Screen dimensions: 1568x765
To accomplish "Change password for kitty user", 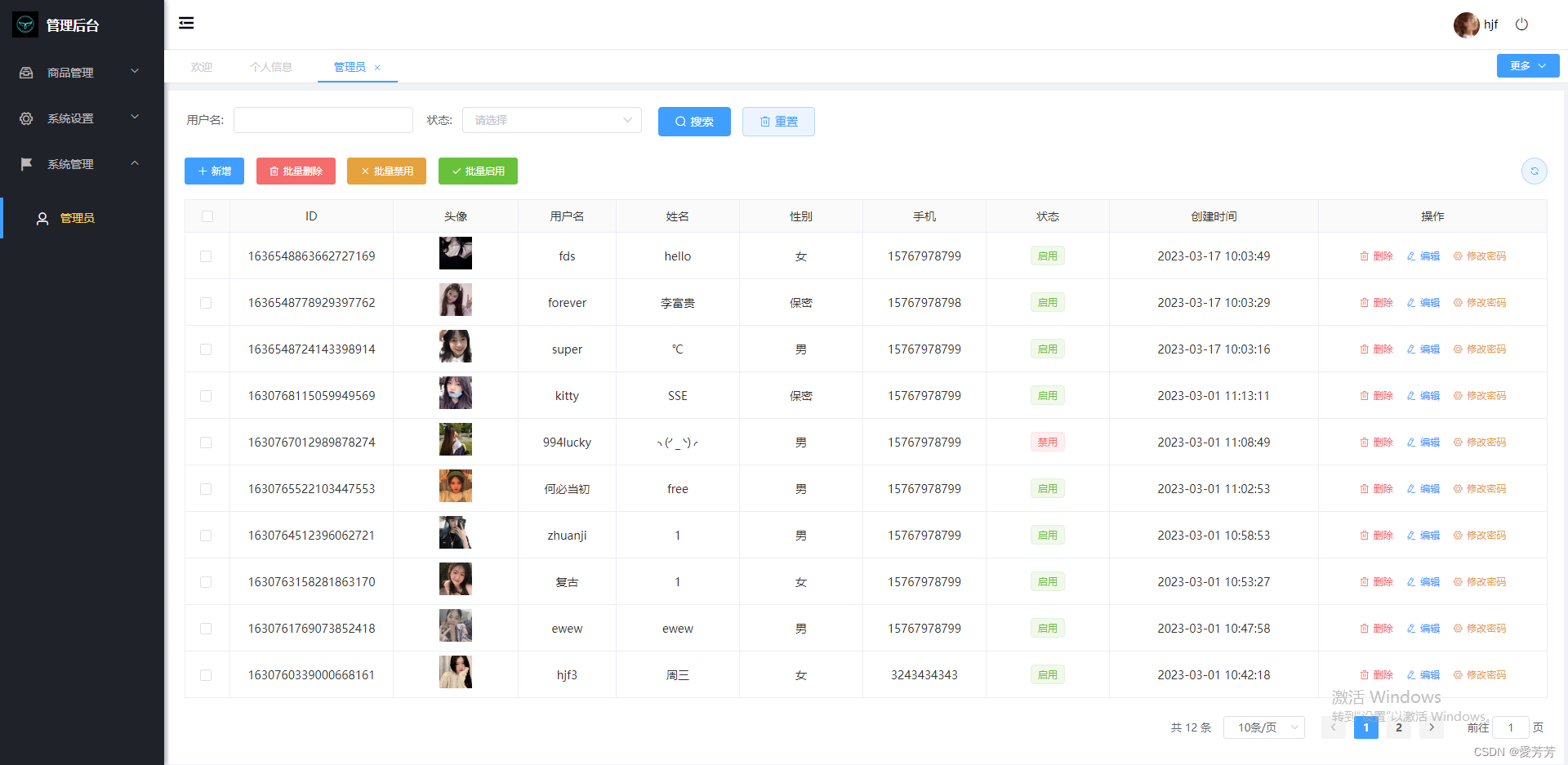I will click(1479, 396).
